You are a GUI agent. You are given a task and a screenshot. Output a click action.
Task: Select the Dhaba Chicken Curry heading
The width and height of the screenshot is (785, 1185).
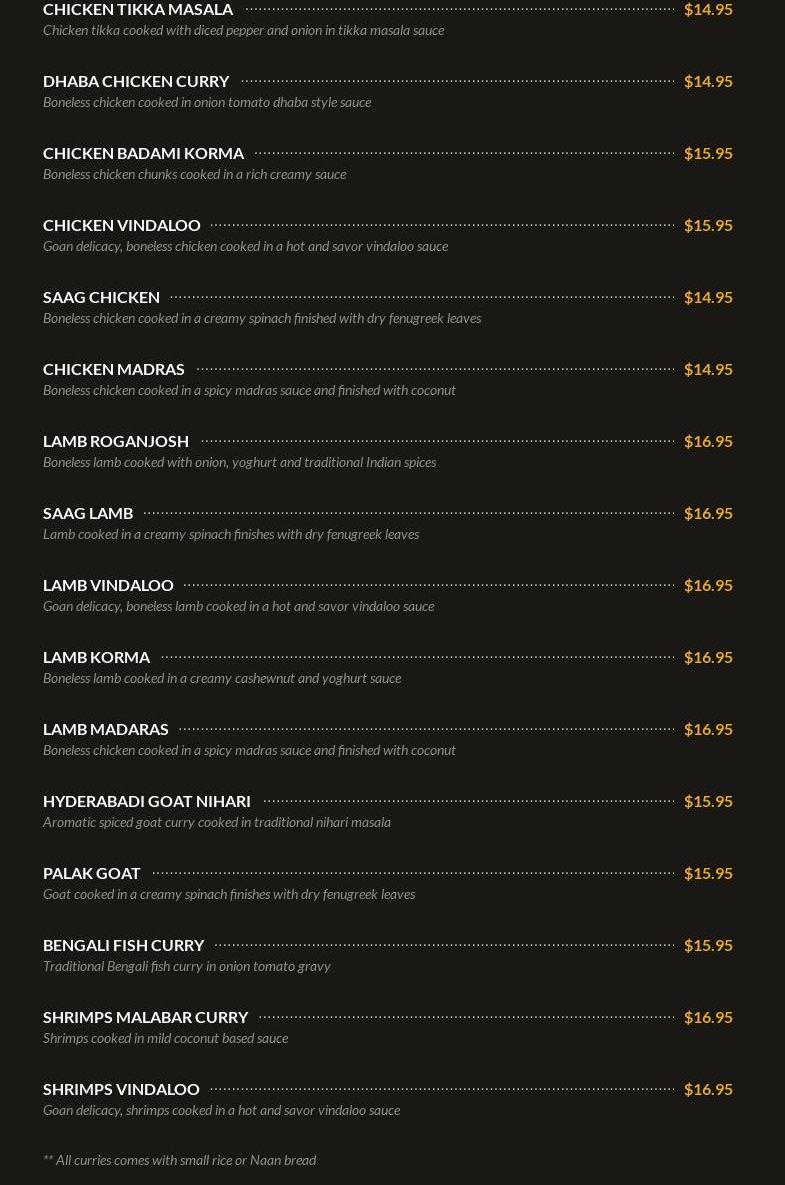point(136,81)
